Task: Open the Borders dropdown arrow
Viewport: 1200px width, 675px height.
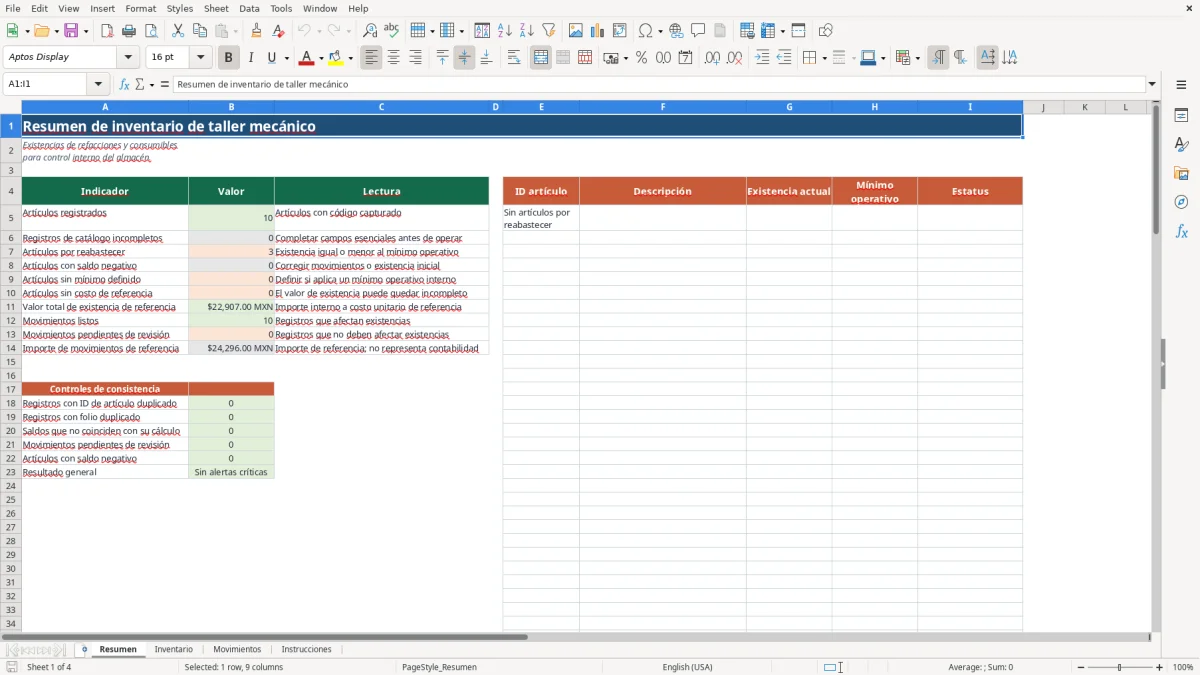Action: (x=823, y=58)
